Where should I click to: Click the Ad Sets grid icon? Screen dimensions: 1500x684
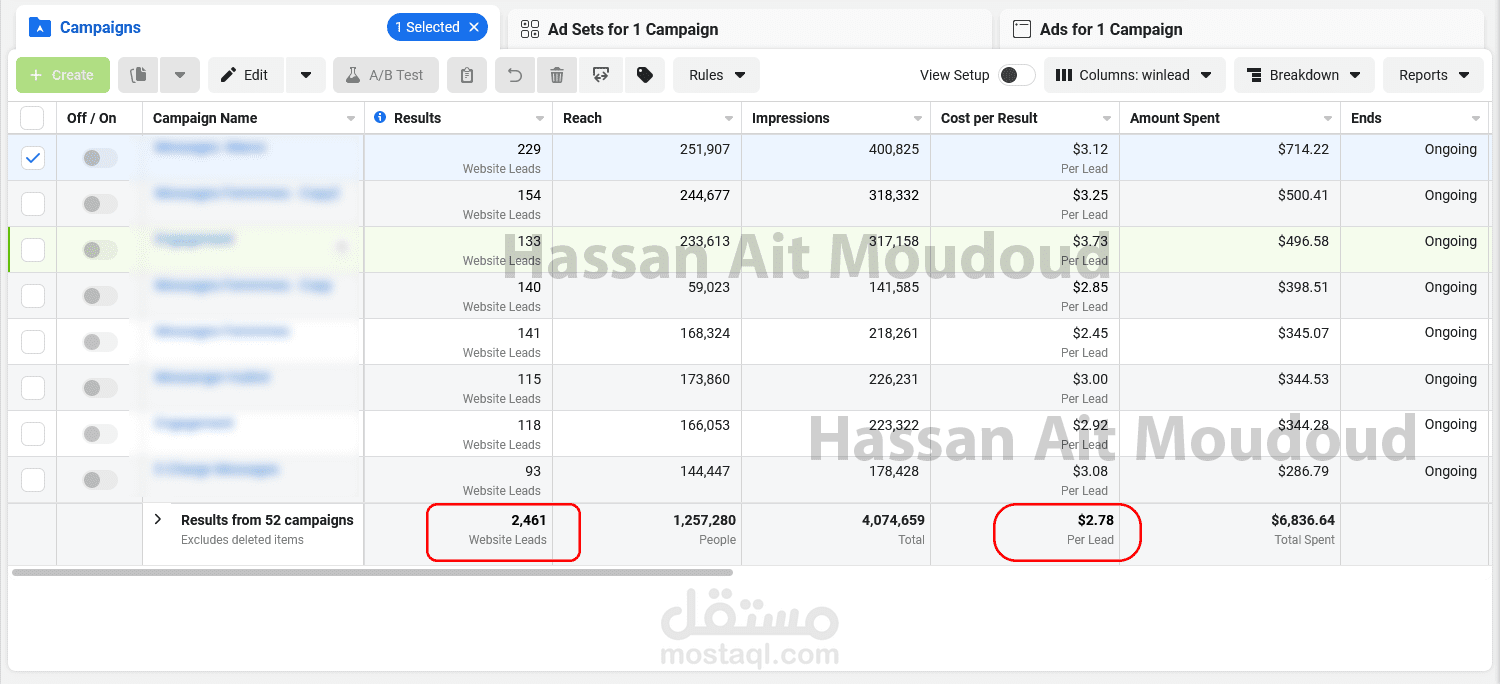coord(530,29)
